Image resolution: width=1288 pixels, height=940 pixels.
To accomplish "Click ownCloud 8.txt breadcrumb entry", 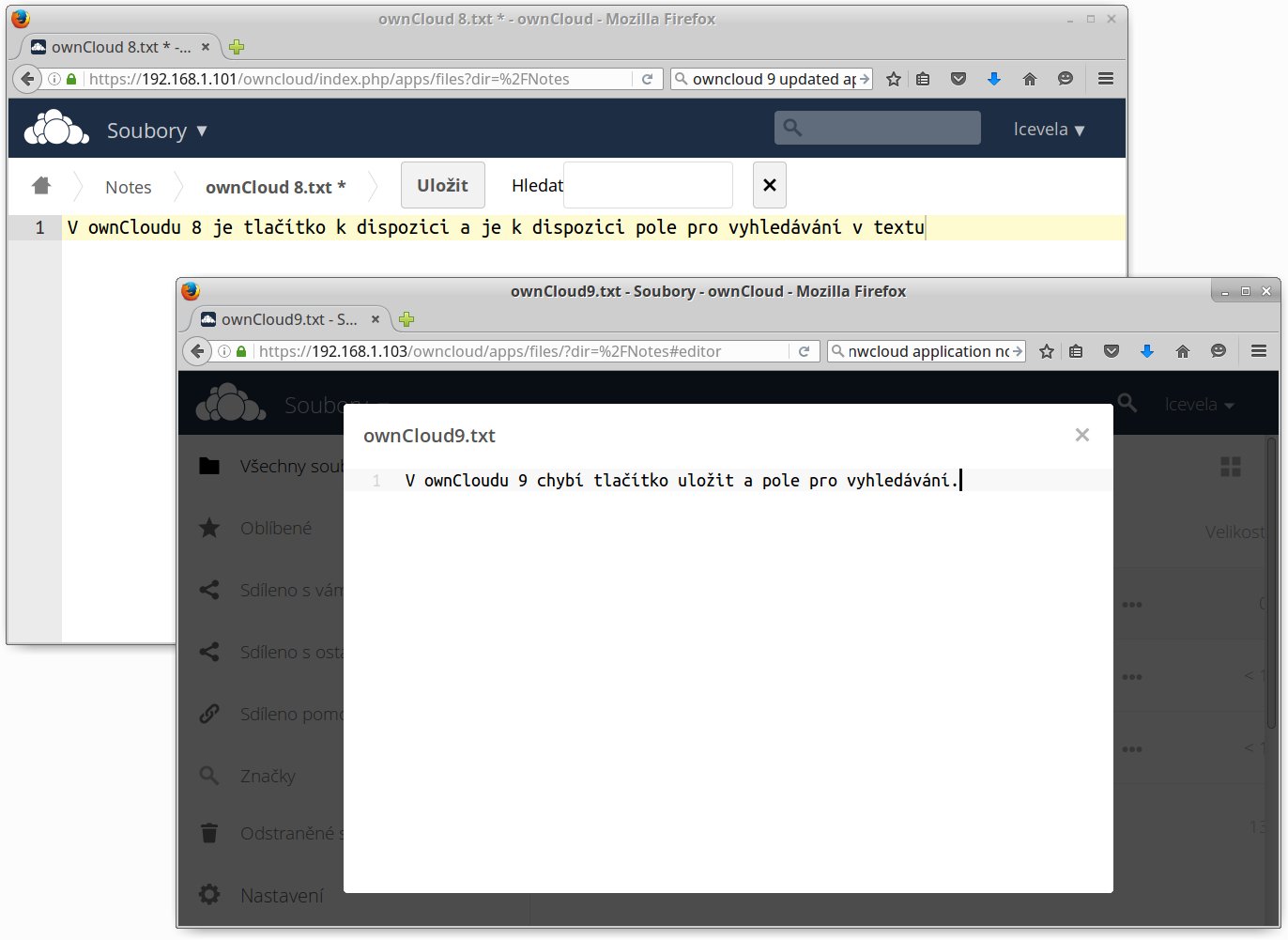I will pos(276,187).
